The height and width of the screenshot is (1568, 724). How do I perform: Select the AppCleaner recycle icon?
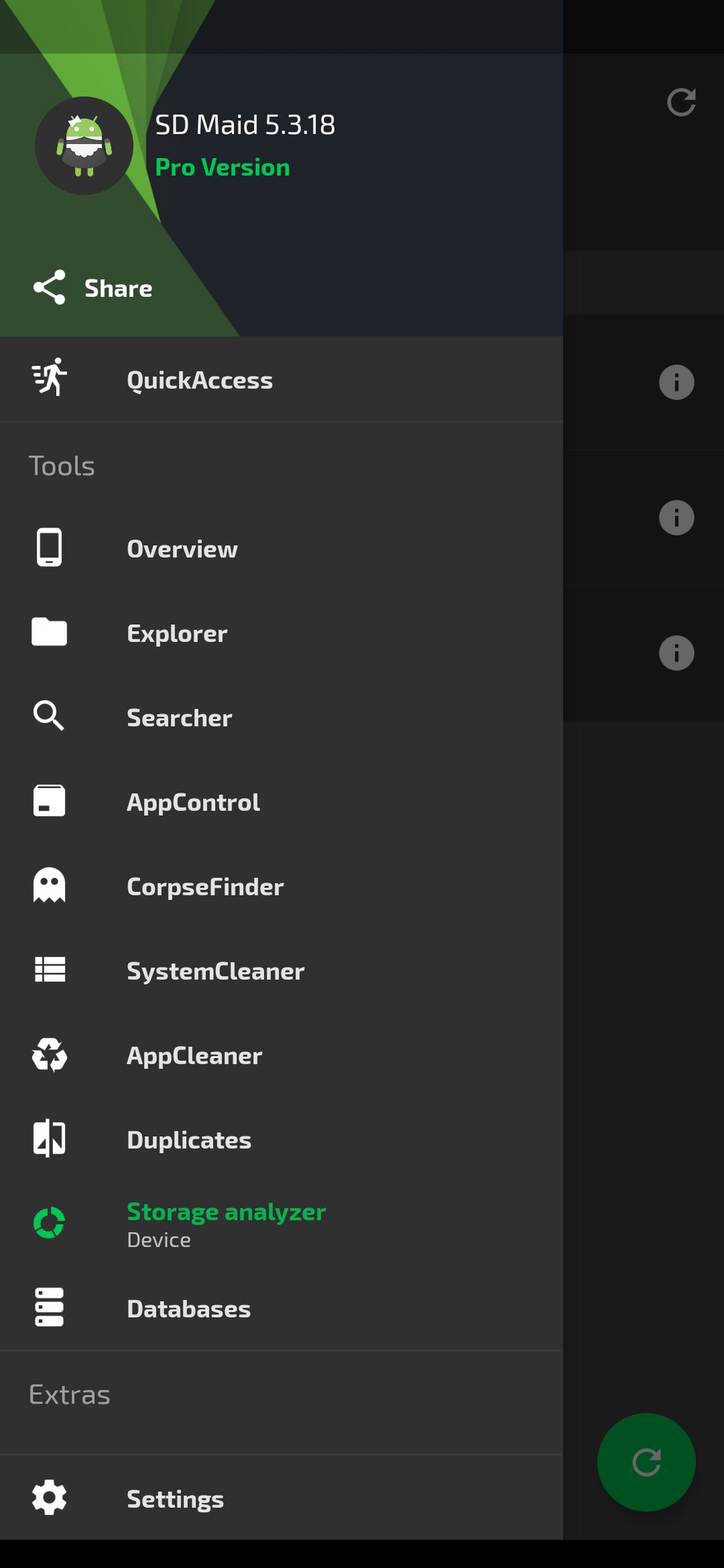(49, 1054)
